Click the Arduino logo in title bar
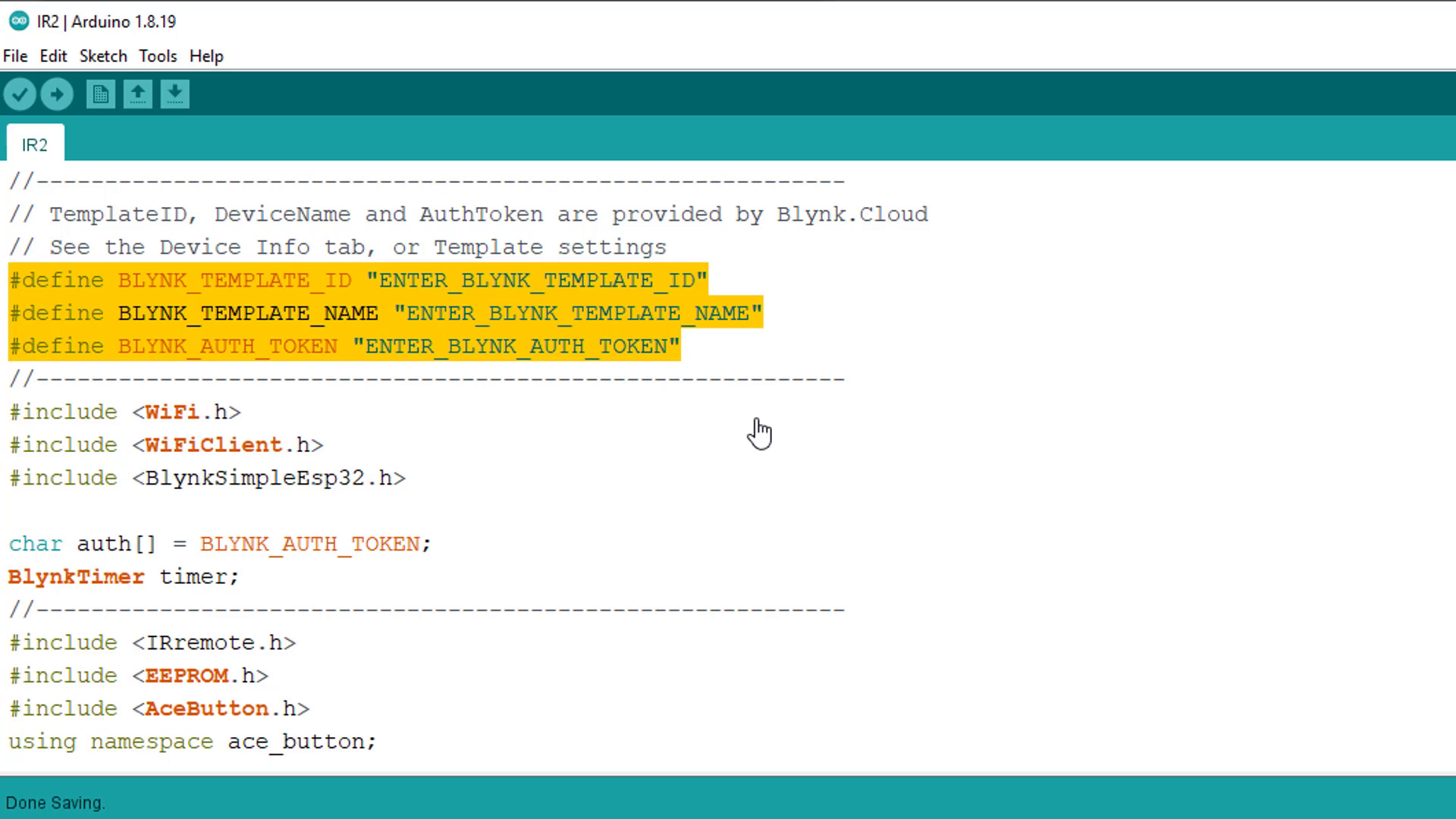 point(19,21)
